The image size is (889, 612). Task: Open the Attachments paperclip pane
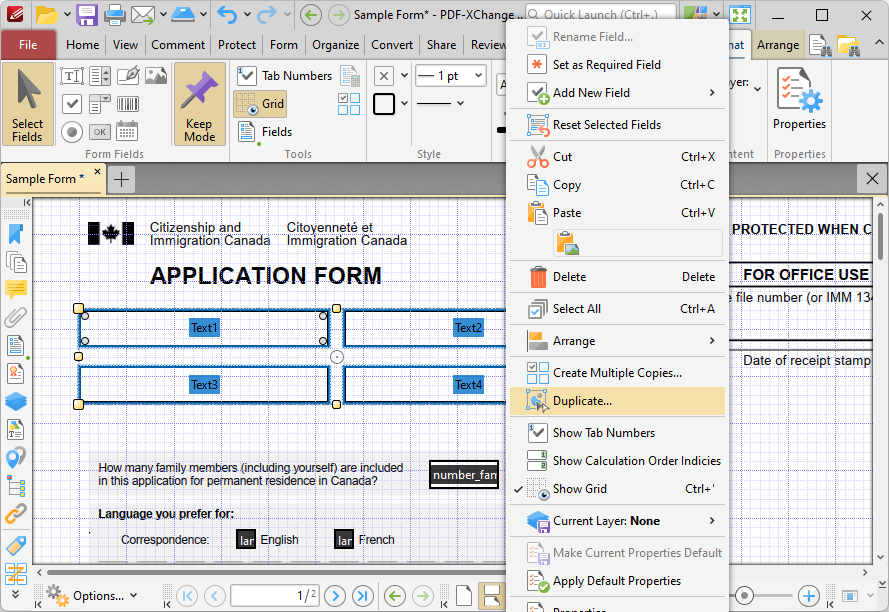(x=16, y=318)
